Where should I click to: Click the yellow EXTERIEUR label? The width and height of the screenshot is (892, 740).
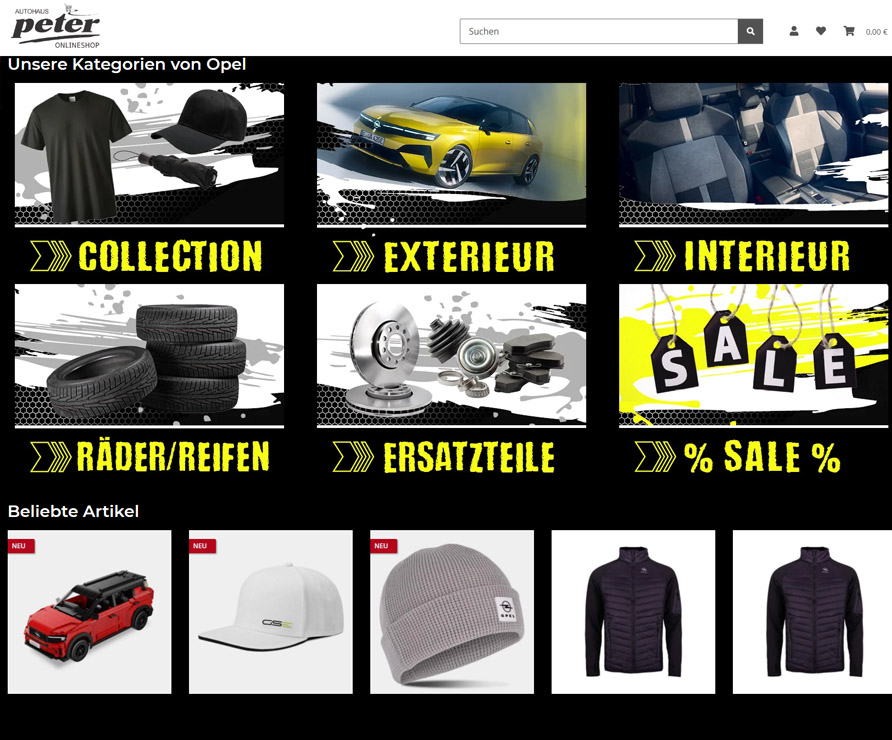click(x=469, y=257)
